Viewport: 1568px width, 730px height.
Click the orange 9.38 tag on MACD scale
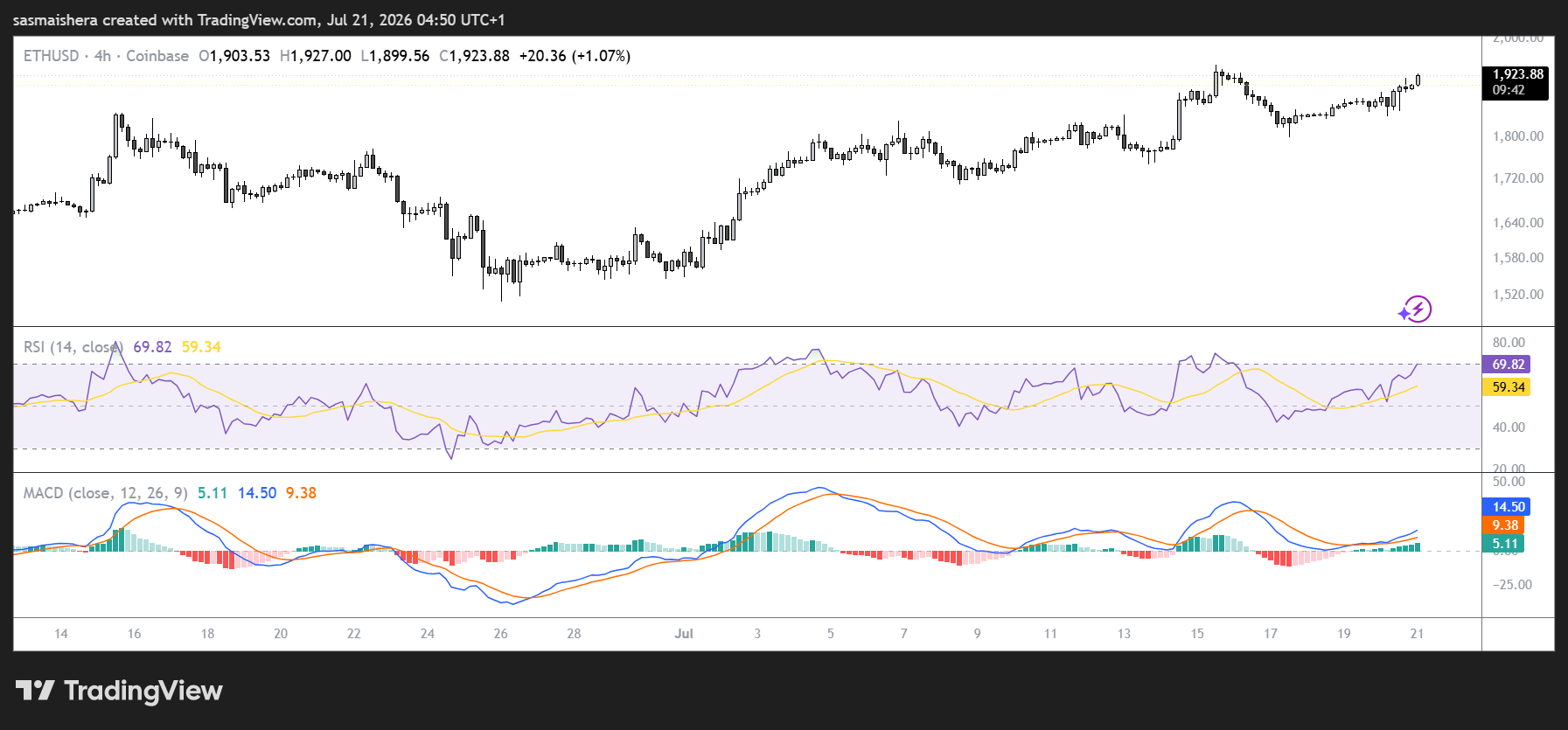(x=1504, y=525)
